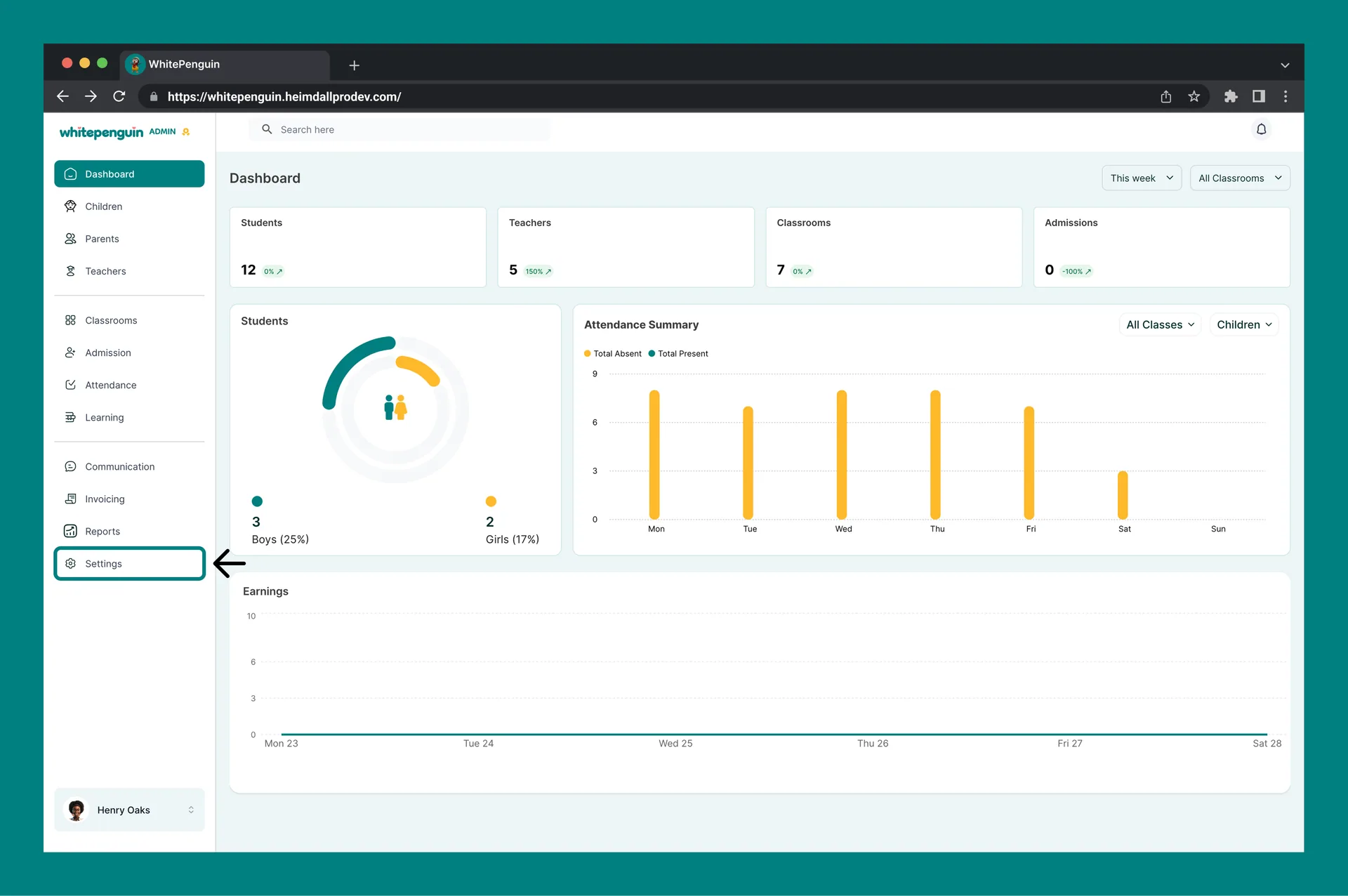Viewport: 1348px width, 896px height.
Task: Open the Teachers stat card
Action: point(626,246)
